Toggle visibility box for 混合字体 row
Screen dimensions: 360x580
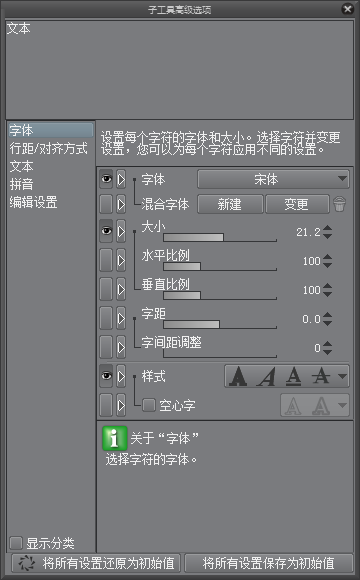(106, 204)
